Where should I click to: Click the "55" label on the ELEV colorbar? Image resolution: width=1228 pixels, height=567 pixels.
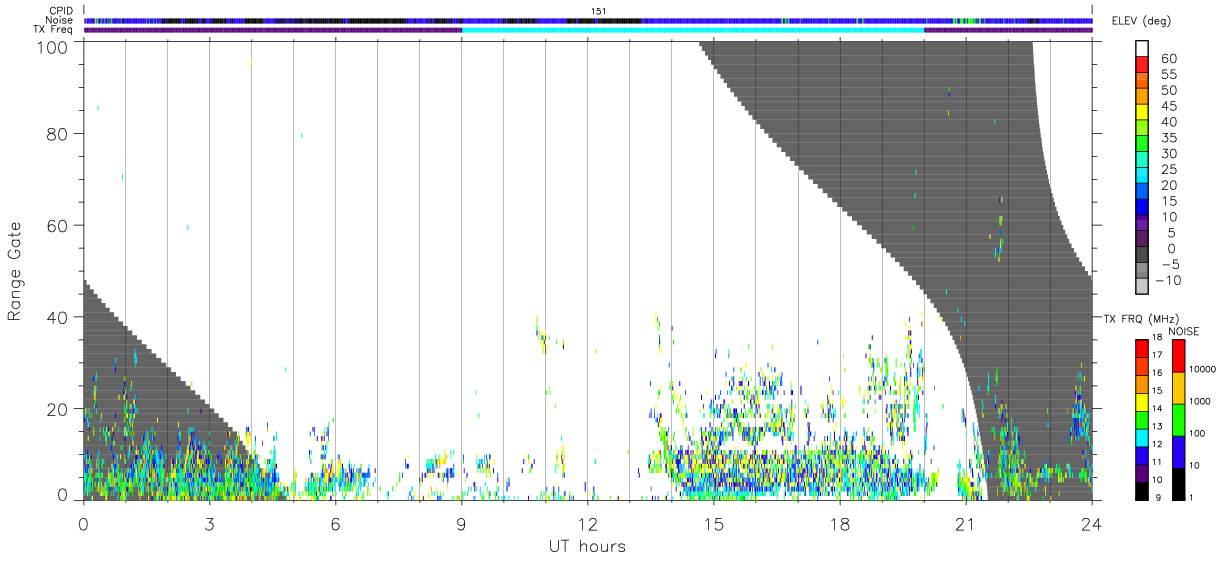[1167, 74]
